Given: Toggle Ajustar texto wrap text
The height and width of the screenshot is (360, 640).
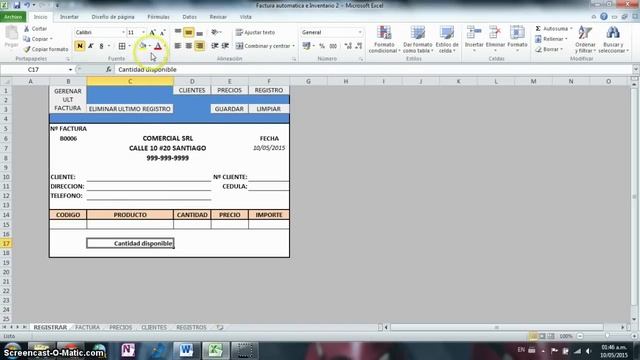Looking at the screenshot, I should coord(256,32).
